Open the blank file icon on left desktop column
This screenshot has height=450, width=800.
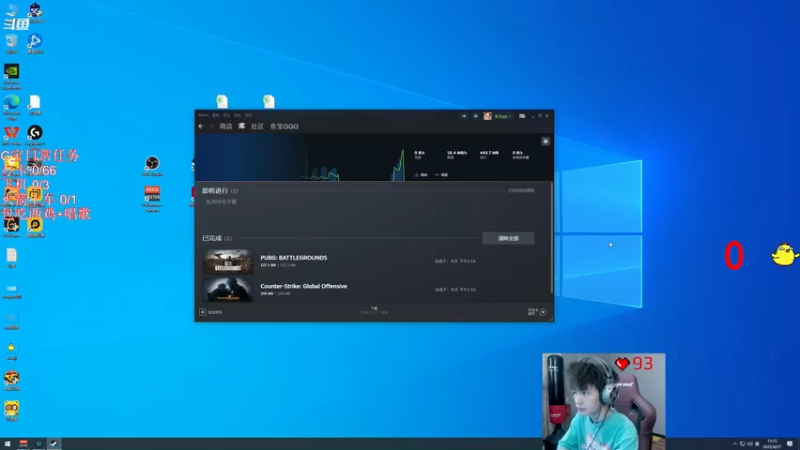[x=12, y=258]
